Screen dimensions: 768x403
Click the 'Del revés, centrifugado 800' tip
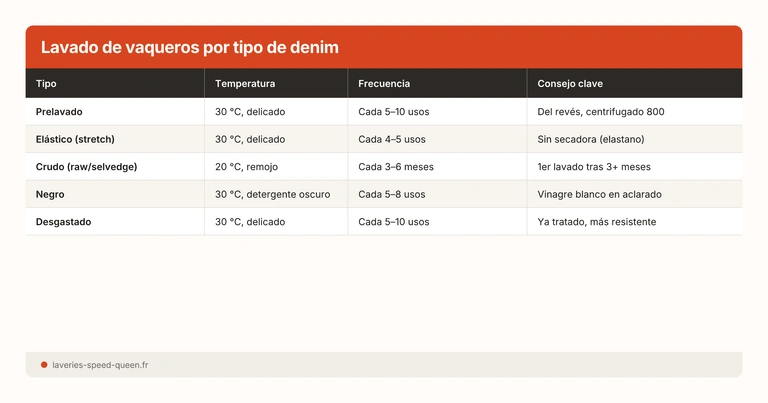click(x=600, y=112)
